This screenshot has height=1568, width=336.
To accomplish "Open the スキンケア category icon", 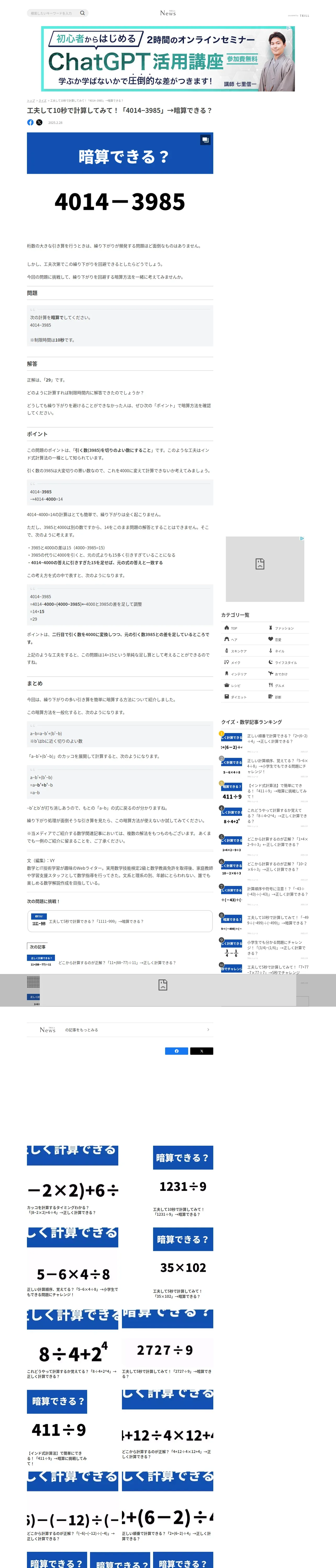I will [x=227, y=651].
